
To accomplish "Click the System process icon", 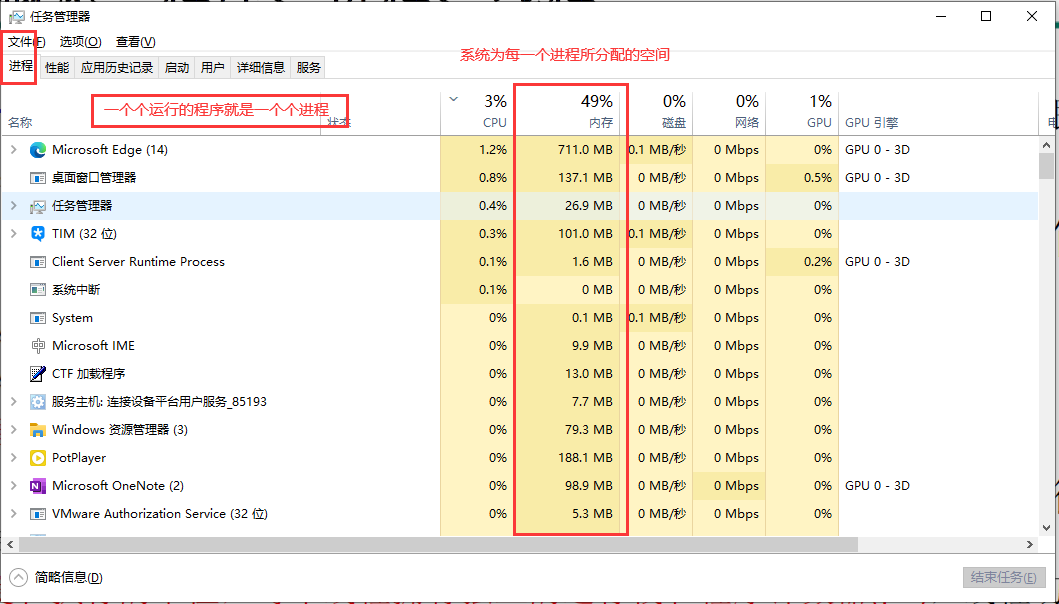I will pos(38,318).
